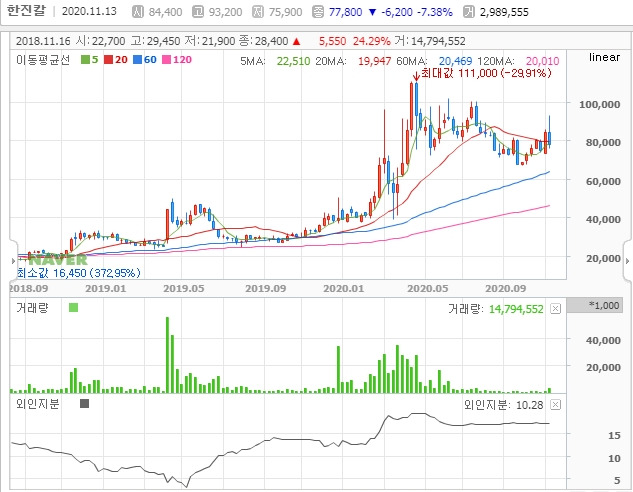Screen dimensions: 633x492
Task: Toggle the green 5-day moving average swatch
Action: [85, 60]
